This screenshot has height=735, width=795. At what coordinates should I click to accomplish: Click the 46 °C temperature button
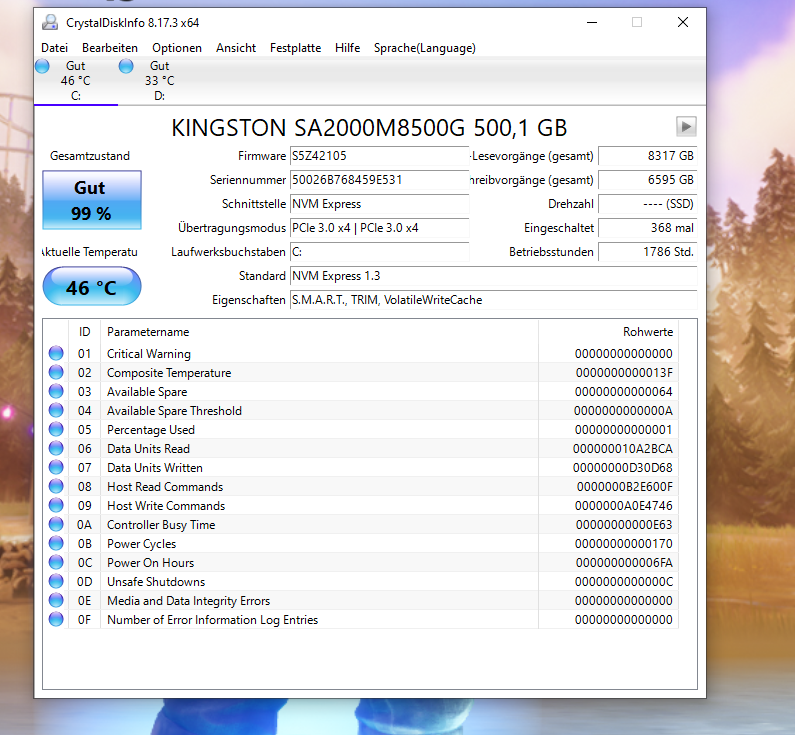click(92, 286)
